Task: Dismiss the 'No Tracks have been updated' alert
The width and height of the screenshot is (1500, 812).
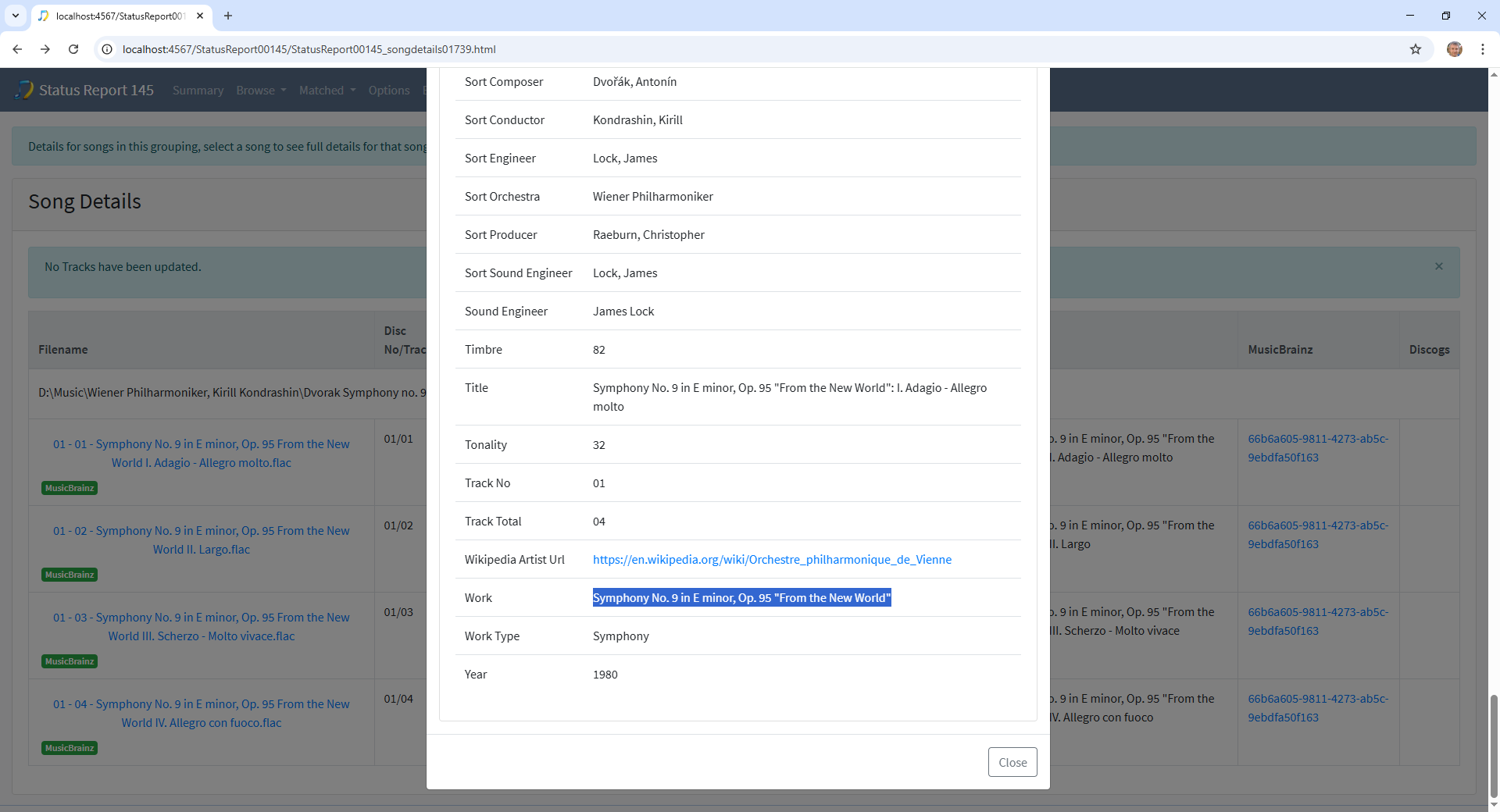Action: 1438,266
